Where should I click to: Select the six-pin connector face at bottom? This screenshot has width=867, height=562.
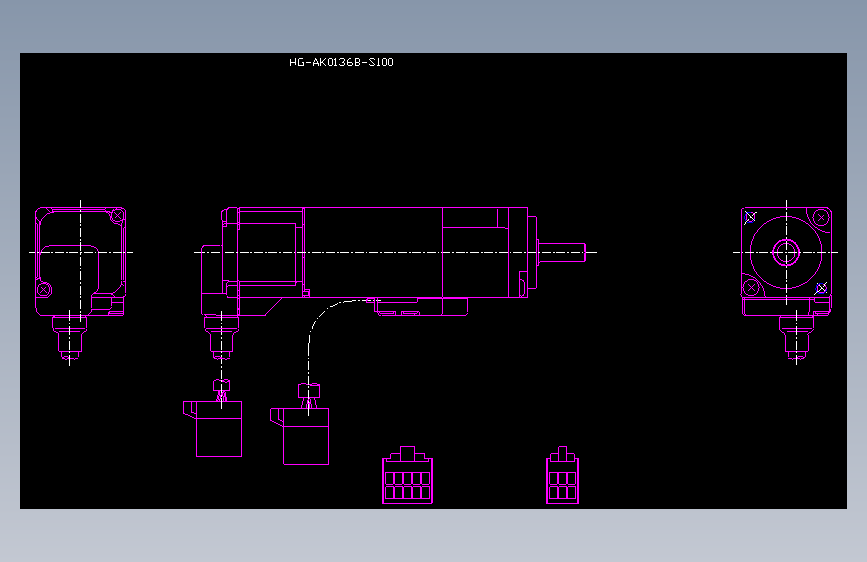click(562, 475)
